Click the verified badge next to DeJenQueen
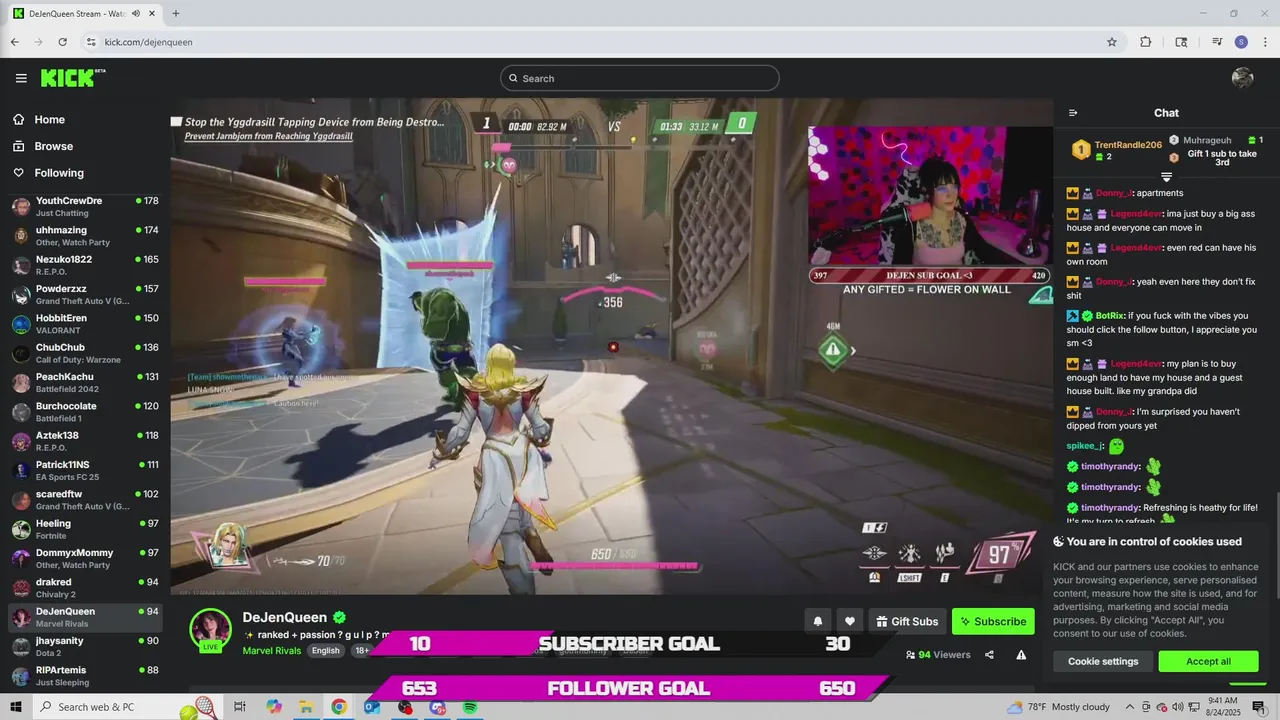1280x720 pixels. pyautogui.click(x=340, y=618)
